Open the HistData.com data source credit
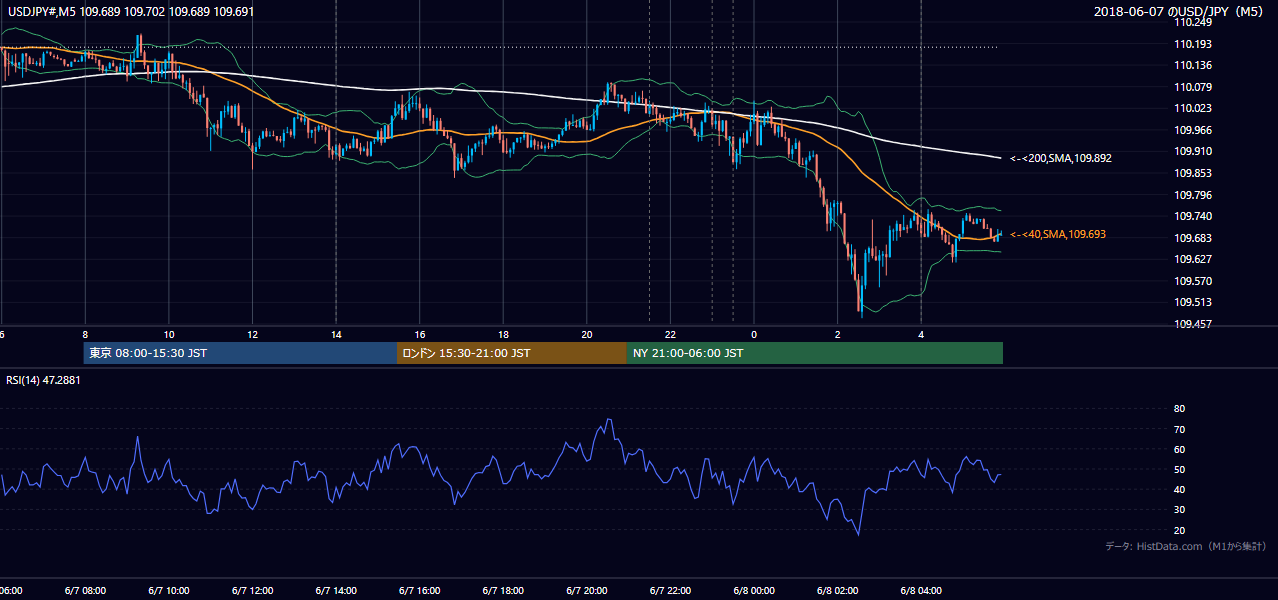The image size is (1278, 600). pyautogui.click(x=1186, y=546)
